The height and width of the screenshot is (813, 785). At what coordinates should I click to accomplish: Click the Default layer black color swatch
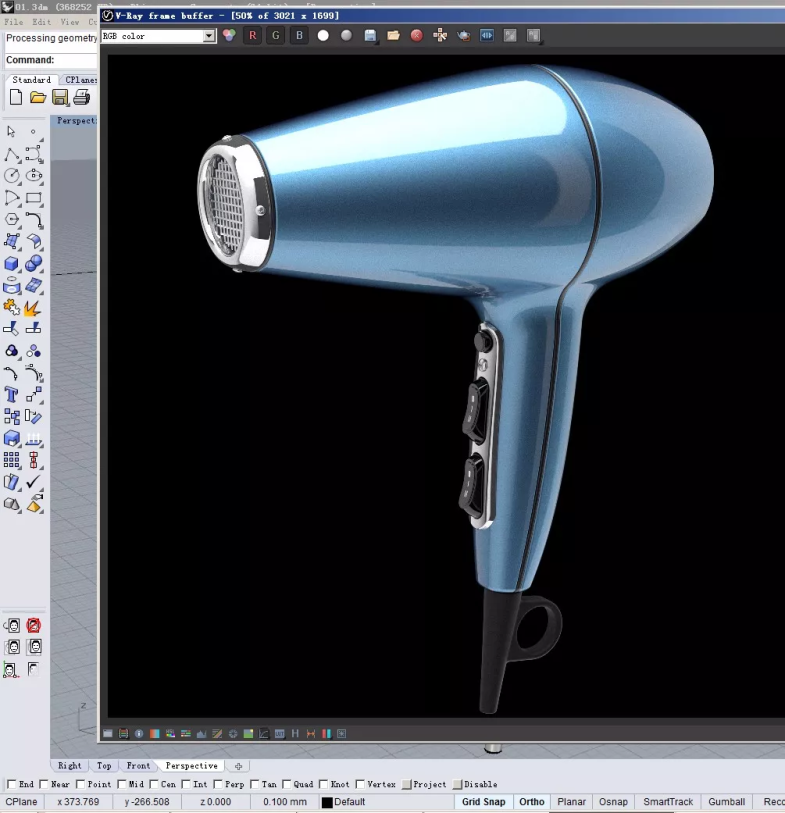pos(327,802)
